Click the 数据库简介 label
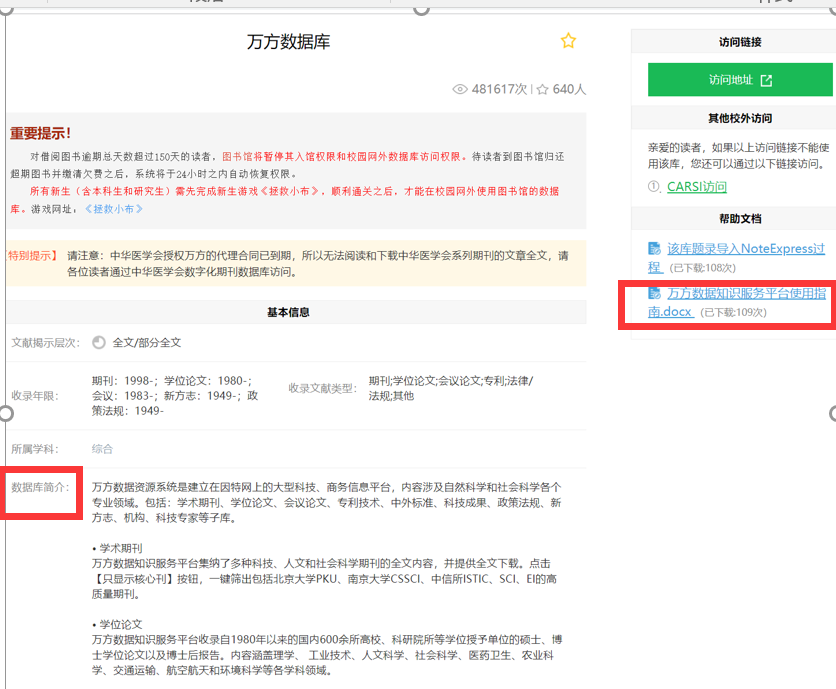The image size is (836, 689). tap(41, 487)
